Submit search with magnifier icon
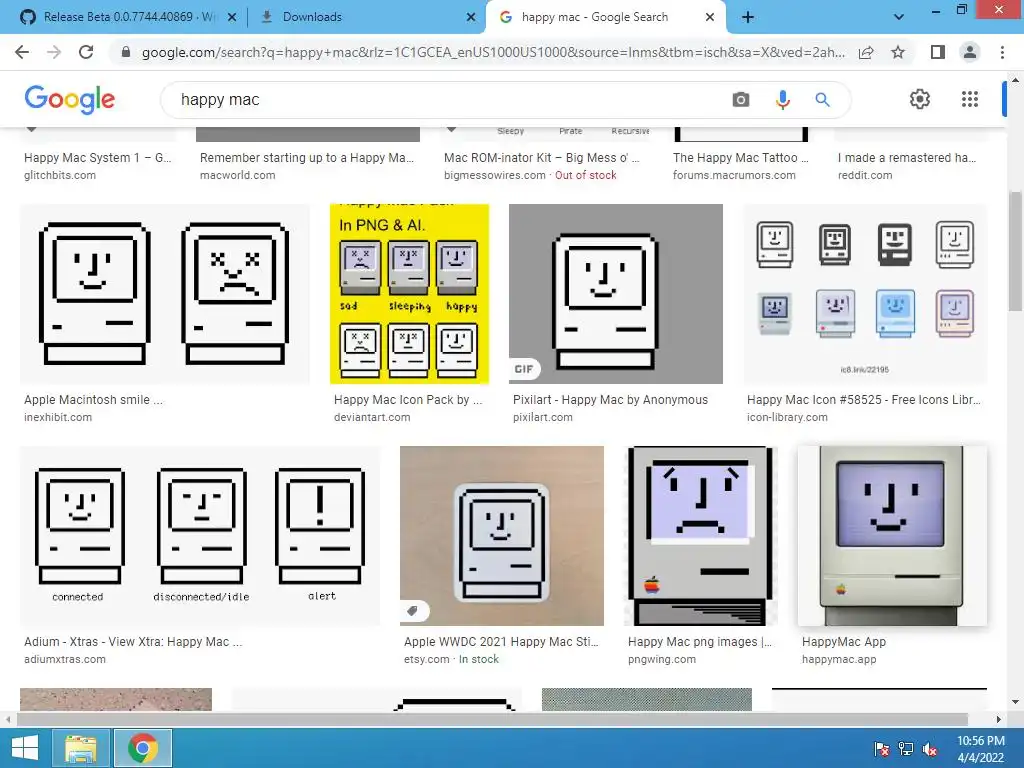The width and height of the screenshot is (1024, 768). pos(822,99)
